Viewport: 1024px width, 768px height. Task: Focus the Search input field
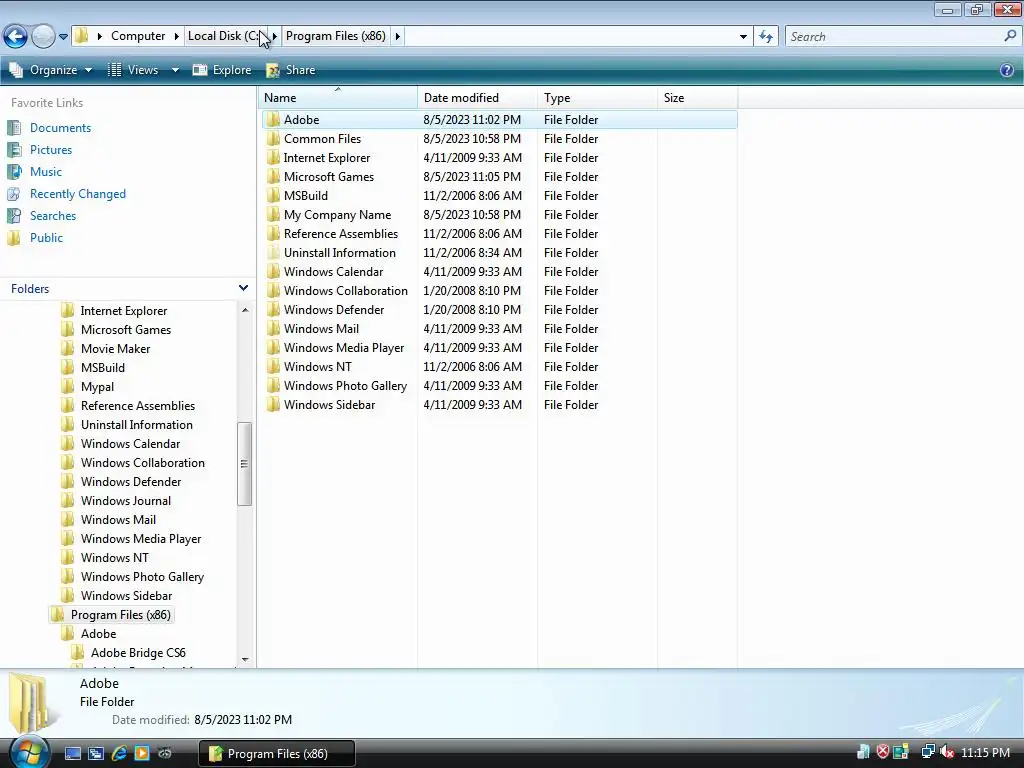[x=895, y=37]
